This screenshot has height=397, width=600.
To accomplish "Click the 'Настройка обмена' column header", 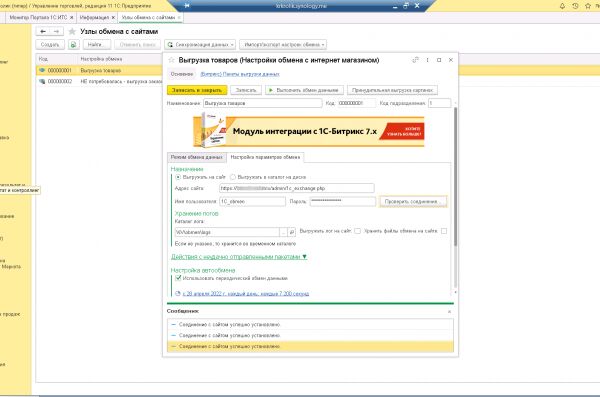I will point(101,59).
